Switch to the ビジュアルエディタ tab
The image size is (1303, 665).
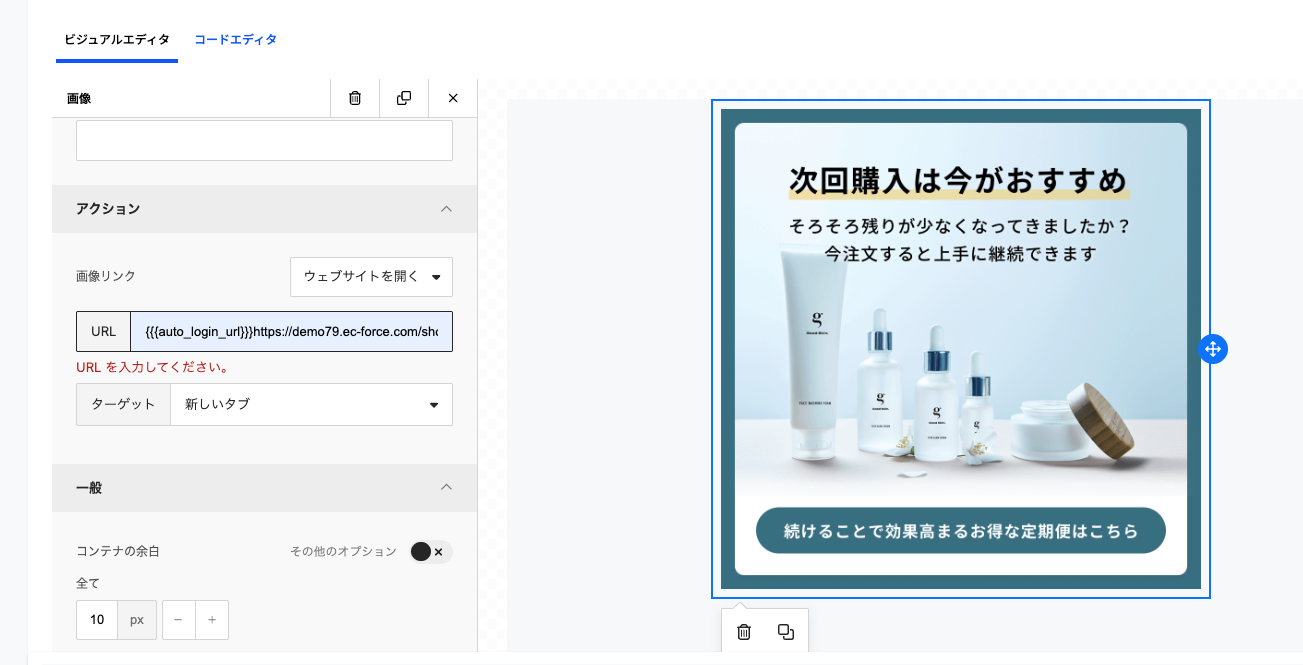pyautogui.click(x=116, y=40)
